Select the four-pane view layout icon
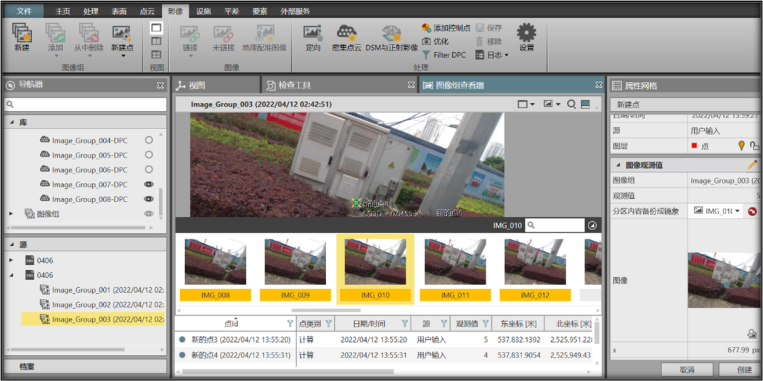The height and width of the screenshot is (381, 763). coord(156,54)
